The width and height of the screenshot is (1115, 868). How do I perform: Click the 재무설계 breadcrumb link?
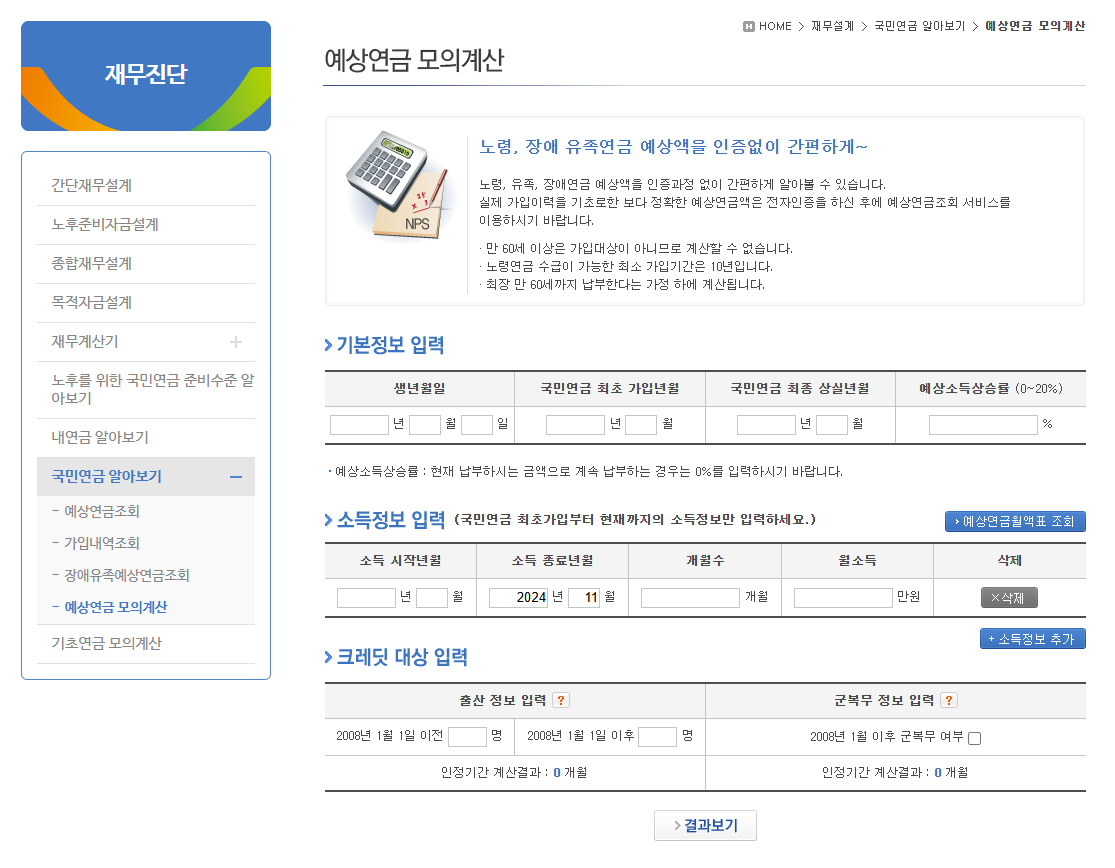pos(833,26)
